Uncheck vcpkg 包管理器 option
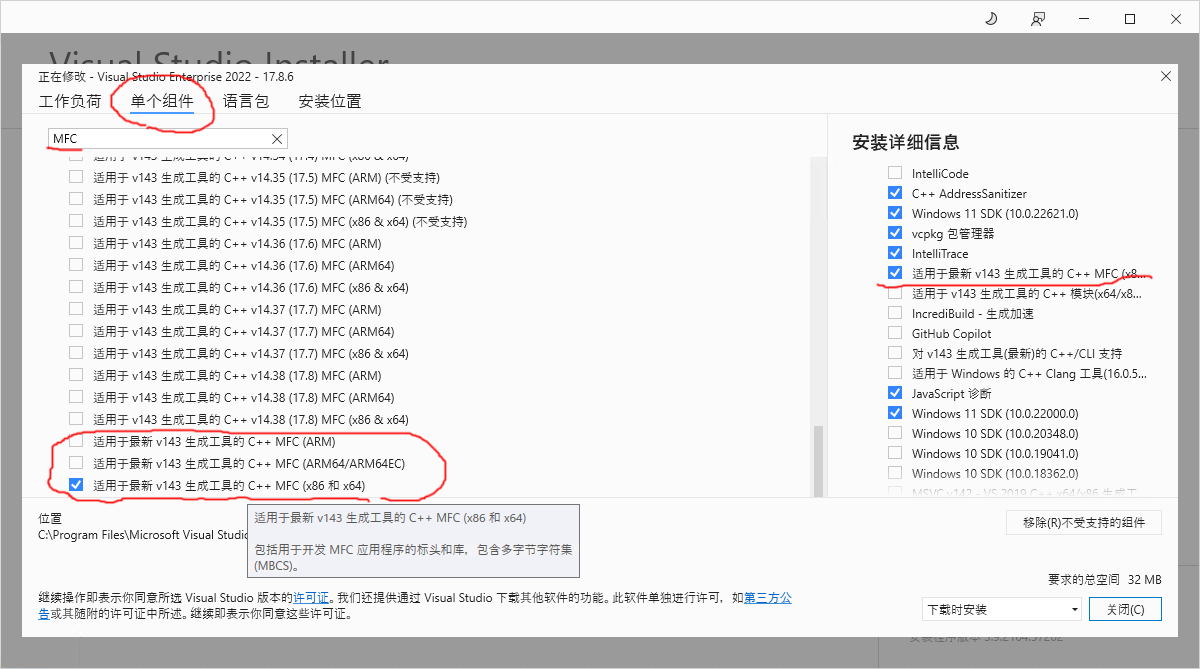The width and height of the screenshot is (1200, 669). click(x=895, y=234)
